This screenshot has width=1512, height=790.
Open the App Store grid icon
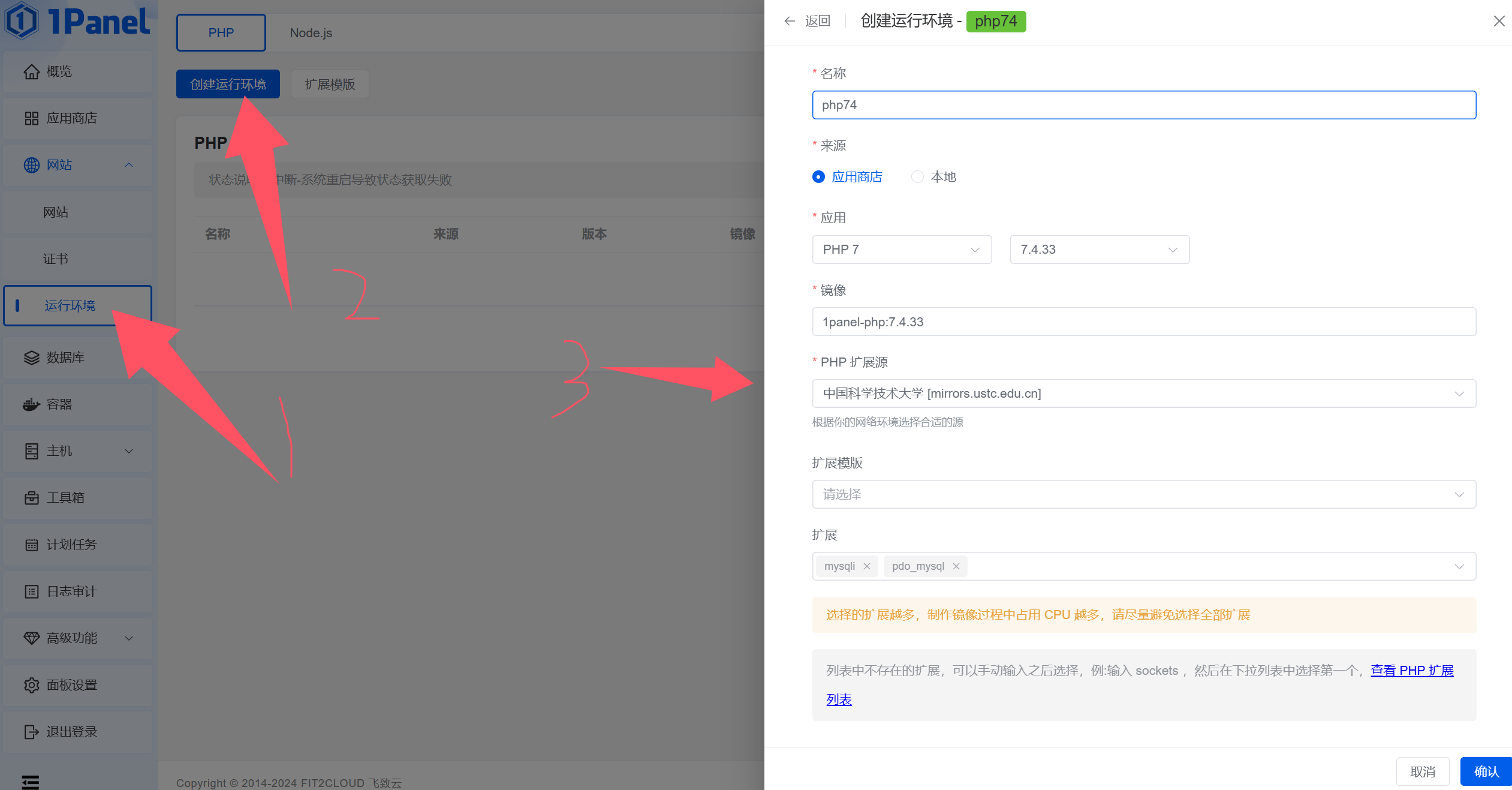coord(31,118)
